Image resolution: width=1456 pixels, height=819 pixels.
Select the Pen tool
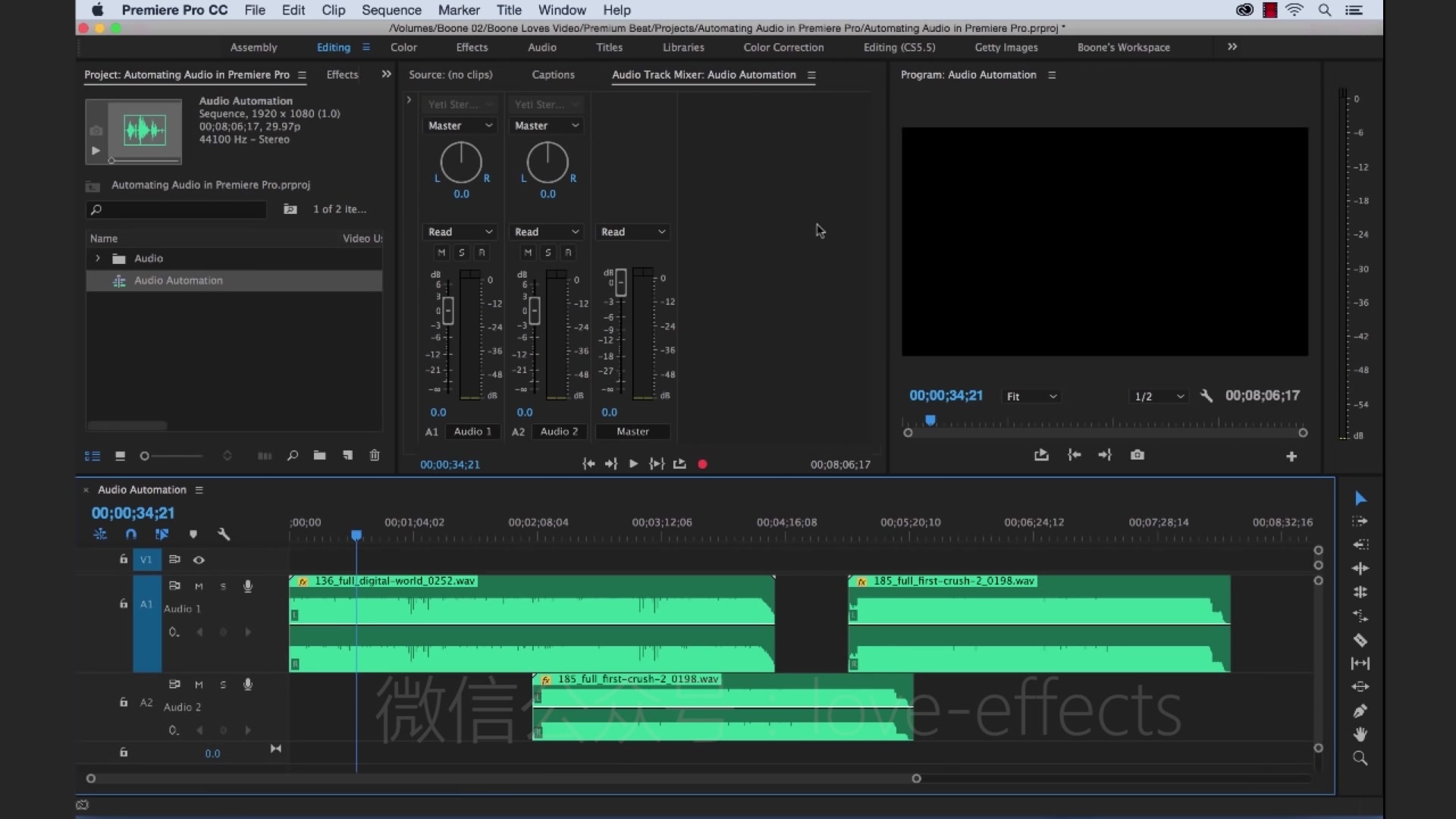[x=1360, y=711]
